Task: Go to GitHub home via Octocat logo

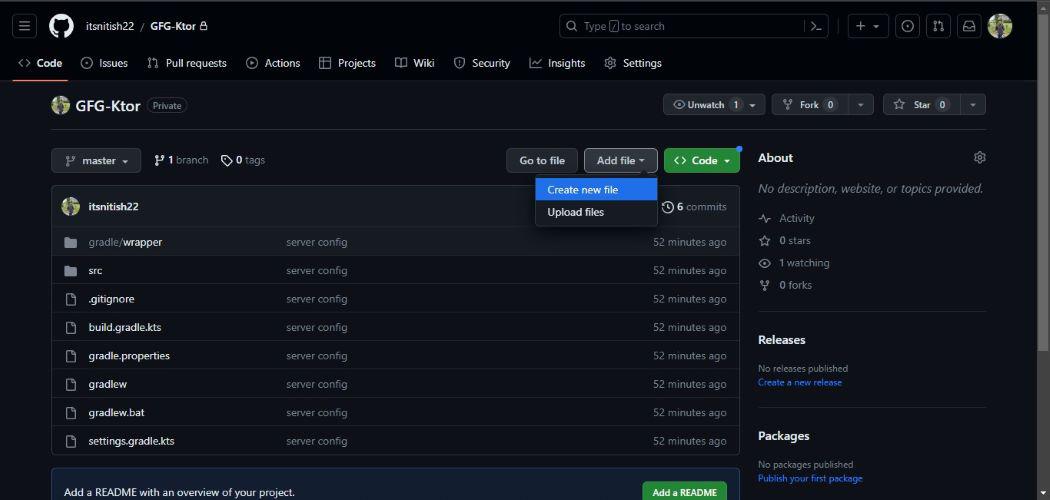Action: coord(62,26)
